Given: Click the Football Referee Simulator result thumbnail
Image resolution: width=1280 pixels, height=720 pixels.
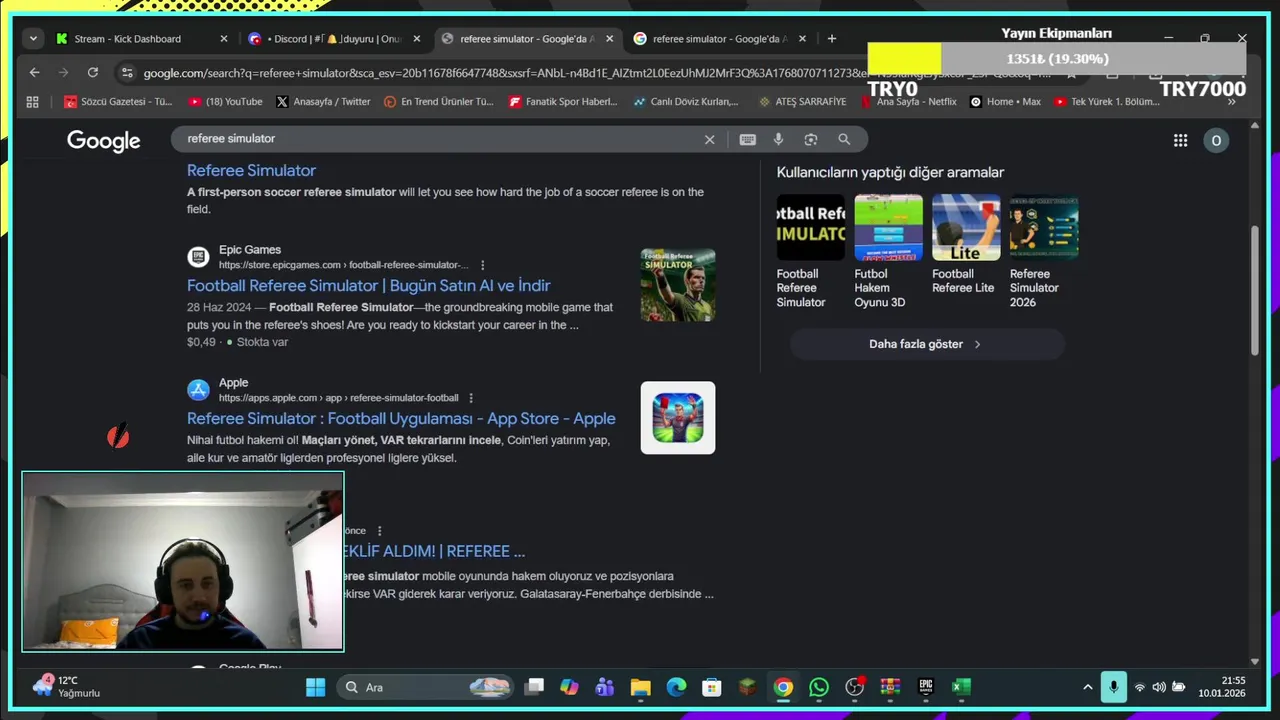Looking at the screenshot, I should coord(678,285).
